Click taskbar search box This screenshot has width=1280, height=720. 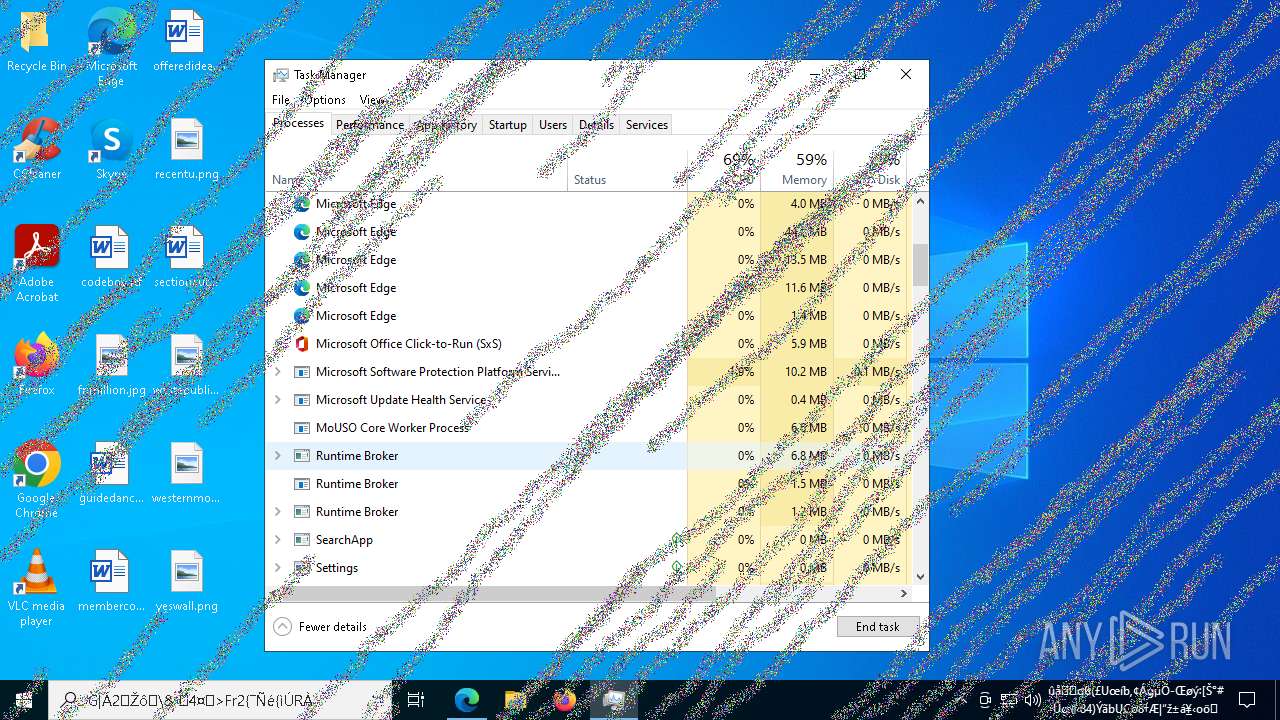pos(220,700)
